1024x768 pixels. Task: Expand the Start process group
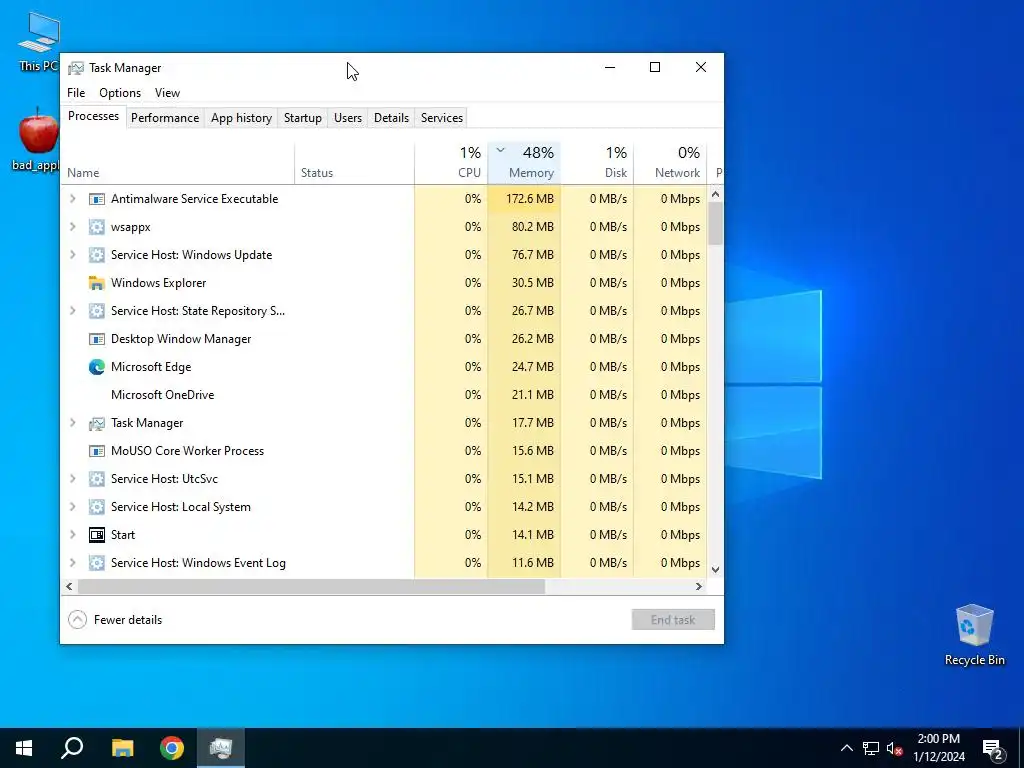72,535
